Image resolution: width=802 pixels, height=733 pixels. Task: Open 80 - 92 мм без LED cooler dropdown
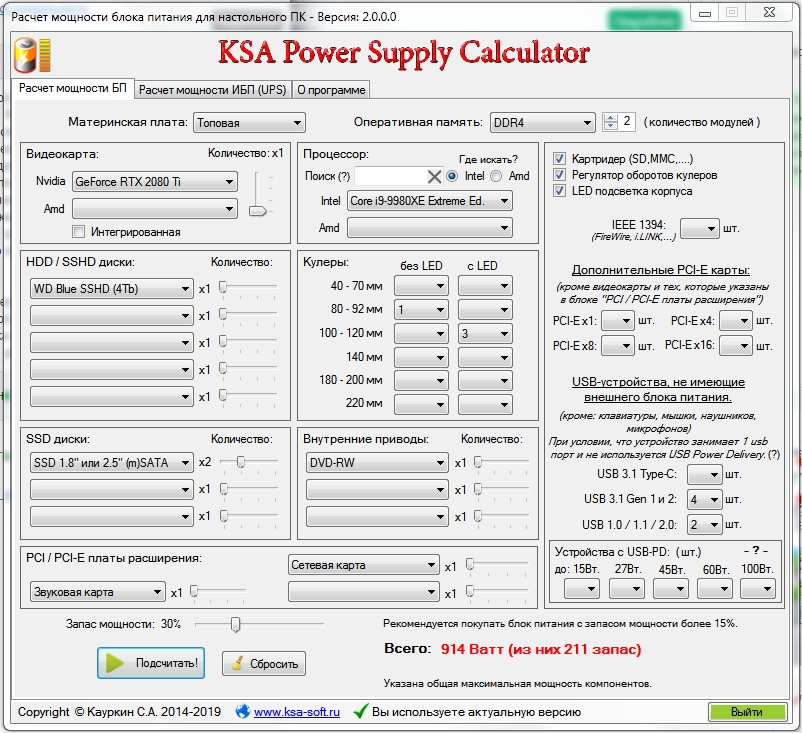click(x=421, y=309)
